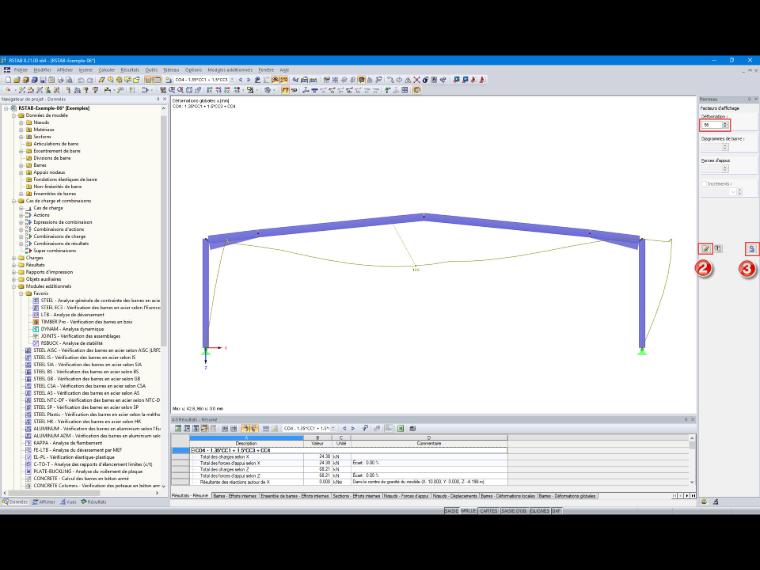Click the KAPPA module icon
The height and width of the screenshot is (570, 760).
coord(28,443)
